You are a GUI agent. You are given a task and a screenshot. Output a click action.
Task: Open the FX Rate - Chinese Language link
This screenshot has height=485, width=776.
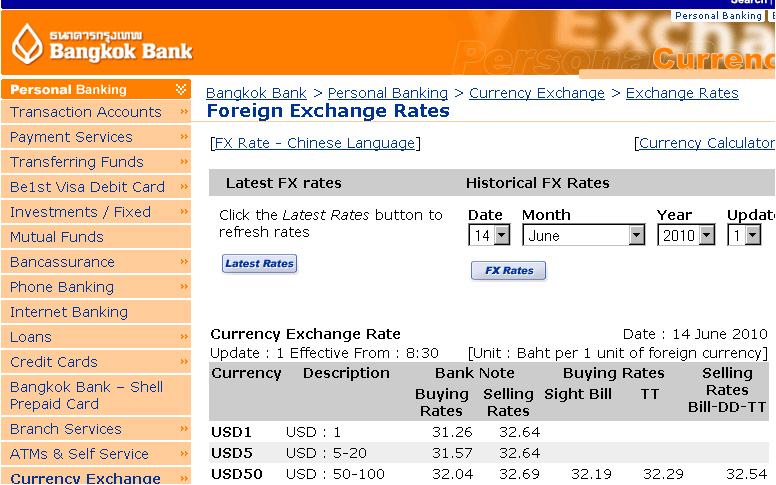pyautogui.click(x=315, y=143)
